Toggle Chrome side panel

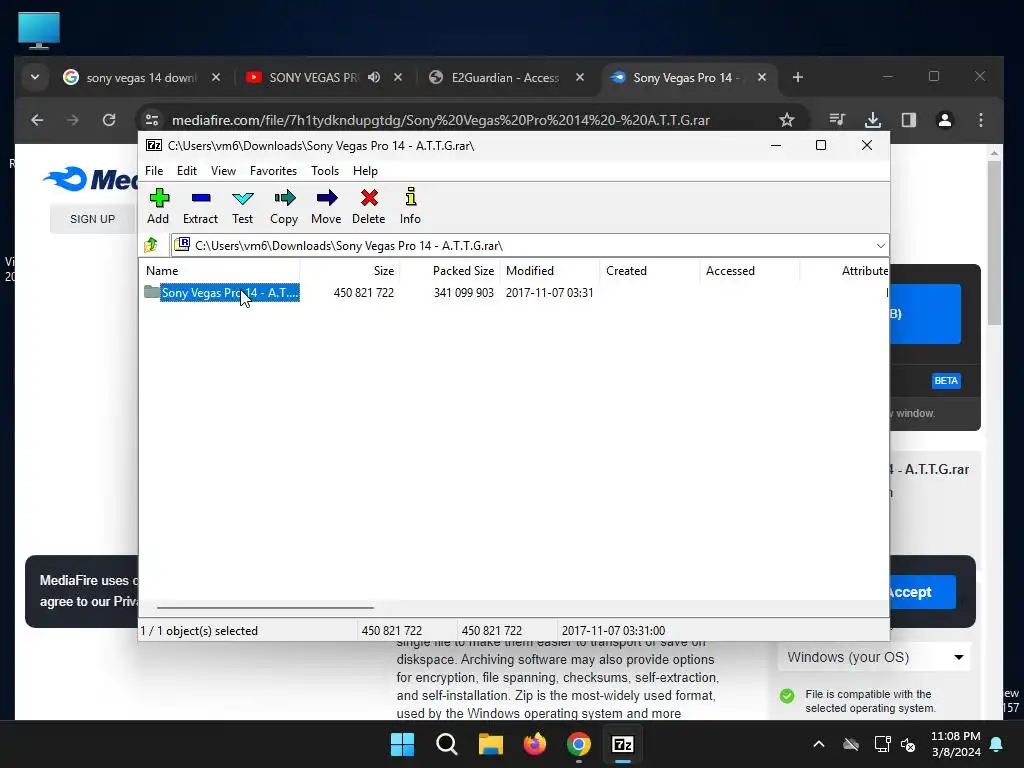[x=908, y=120]
